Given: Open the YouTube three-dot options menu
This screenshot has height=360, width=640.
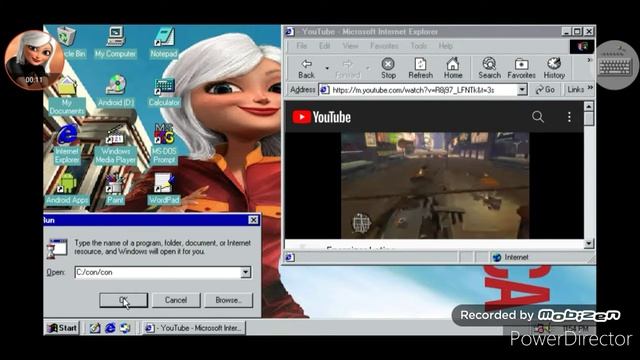Looking at the screenshot, I should 569,117.
